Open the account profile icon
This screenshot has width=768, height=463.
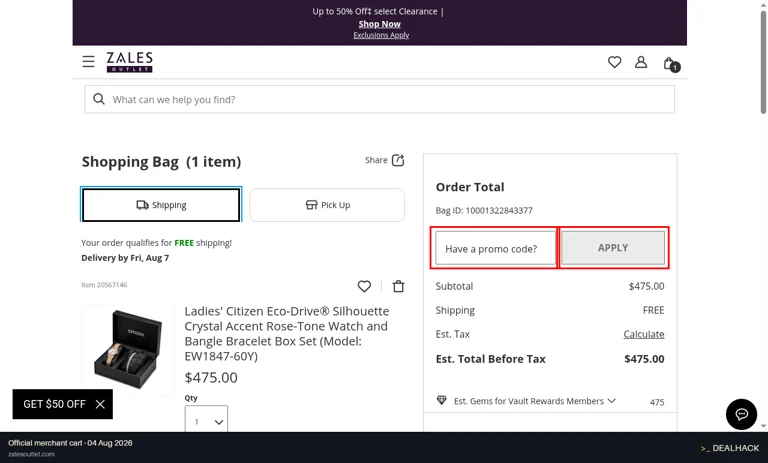pyautogui.click(x=641, y=62)
